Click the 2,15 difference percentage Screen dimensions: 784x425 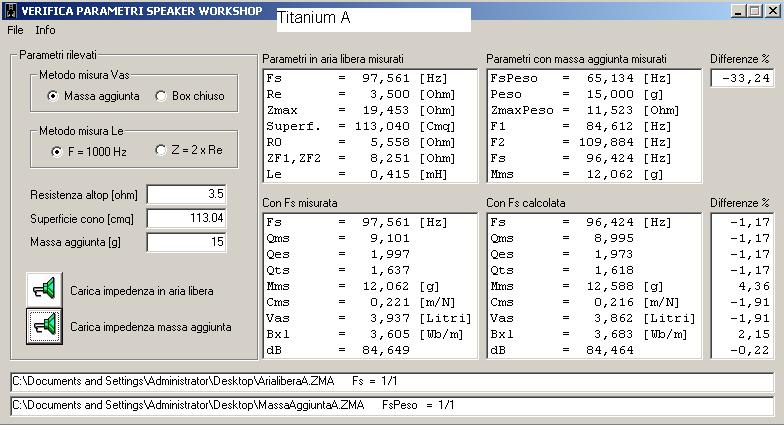click(754, 334)
